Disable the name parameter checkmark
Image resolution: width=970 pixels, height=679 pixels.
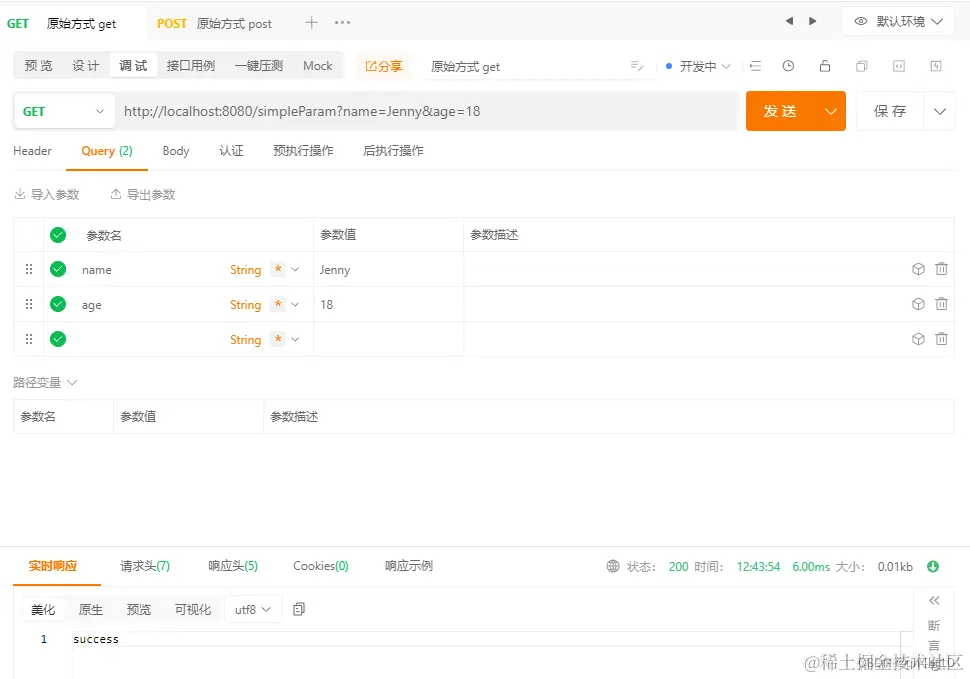(58, 269)
